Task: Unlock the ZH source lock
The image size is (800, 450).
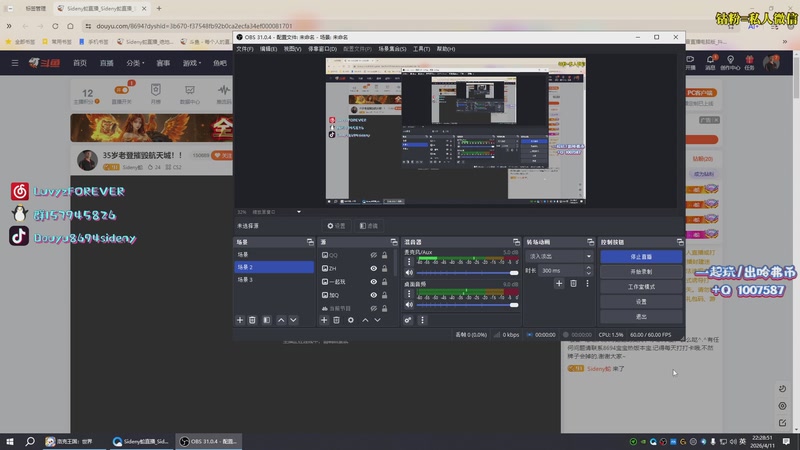Action: pos(385,268)
